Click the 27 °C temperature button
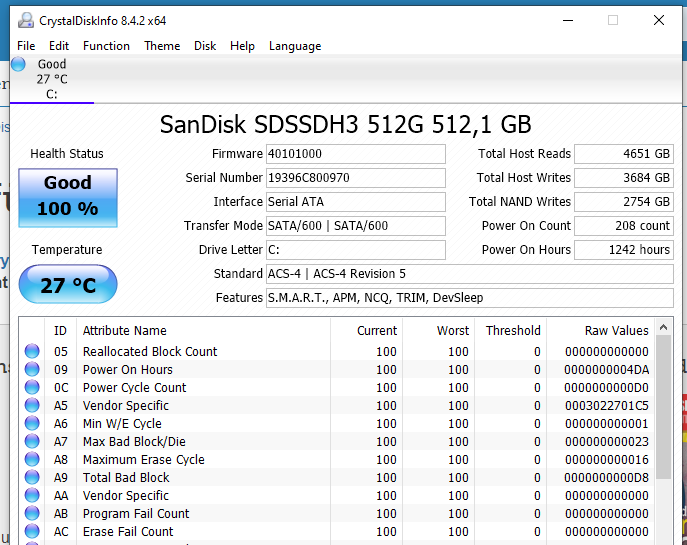 pos(68,284)
